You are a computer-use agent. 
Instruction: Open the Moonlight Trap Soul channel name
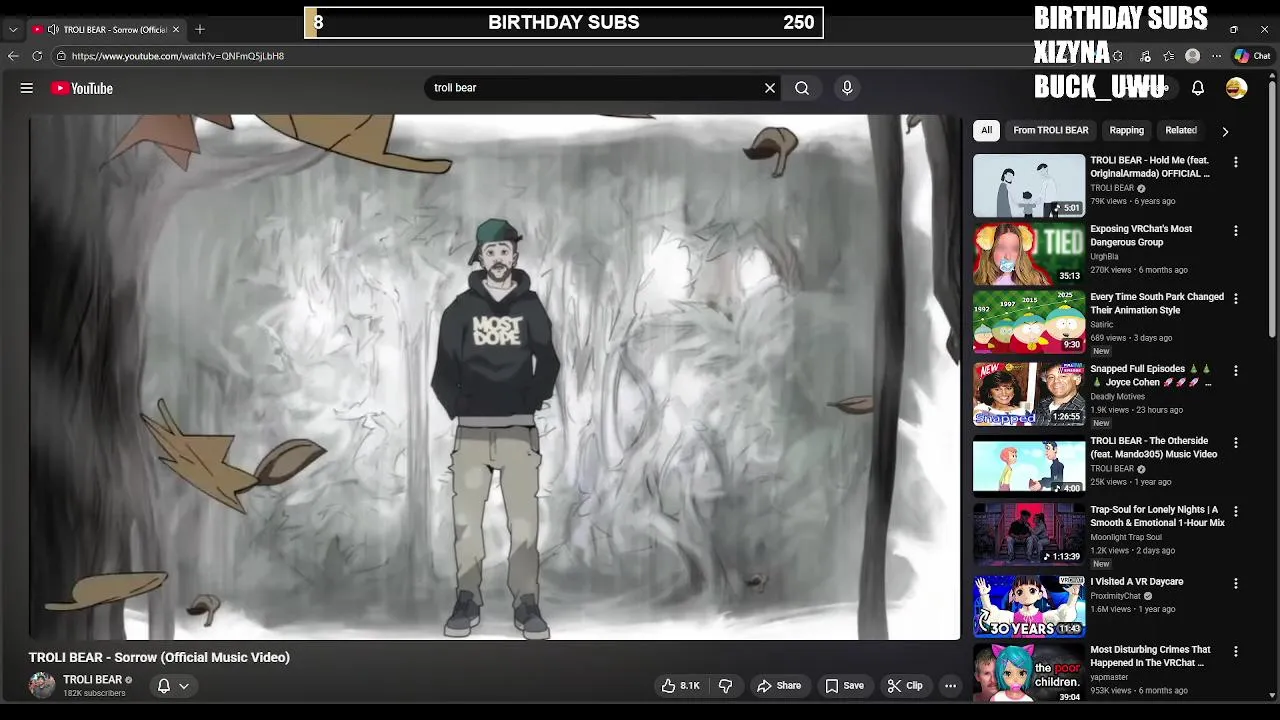coord(1126,538)
